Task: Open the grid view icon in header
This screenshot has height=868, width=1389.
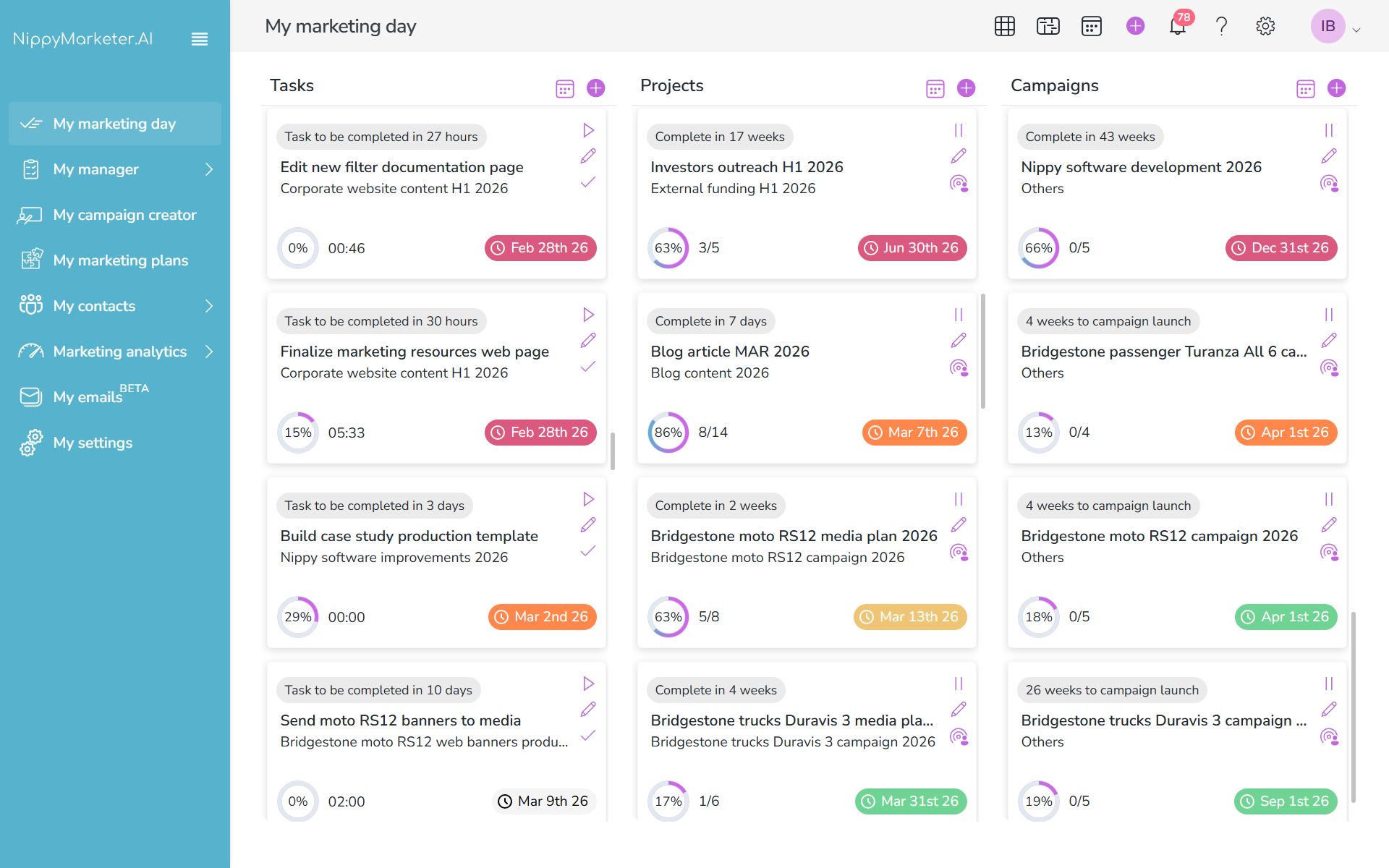Action: [1004, 27]
